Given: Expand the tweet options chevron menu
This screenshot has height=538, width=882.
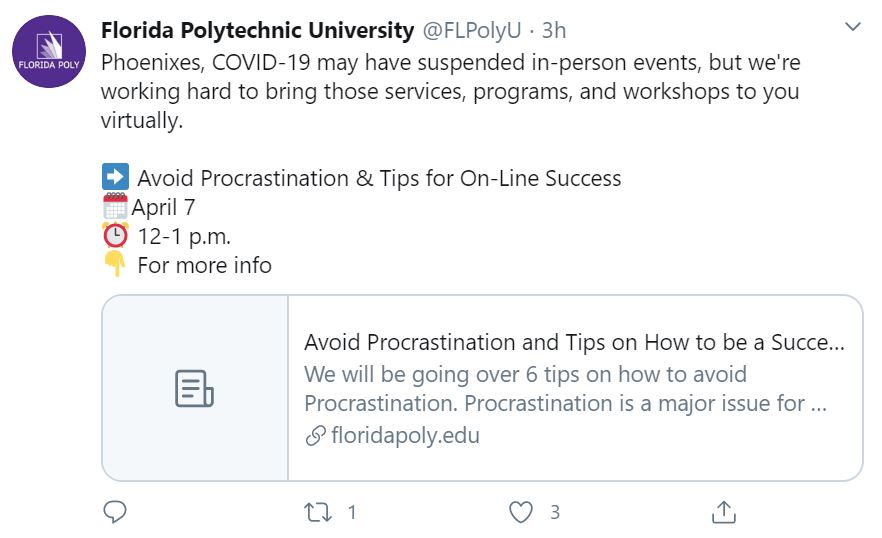Looking at the screenshot, I should 853,26.
